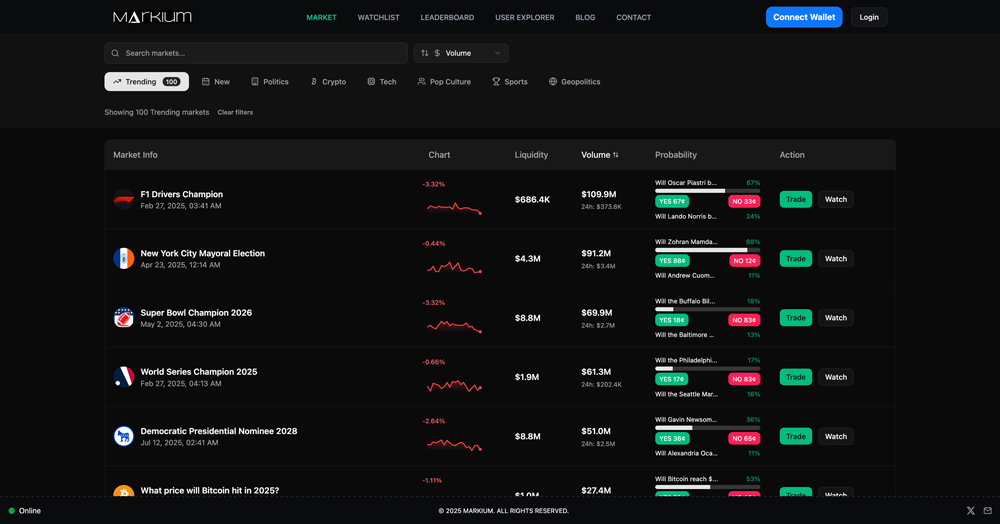The image size is (1000, 524).
Task: Click the World Series Champion 2025 icon
Action: point(124,377)
